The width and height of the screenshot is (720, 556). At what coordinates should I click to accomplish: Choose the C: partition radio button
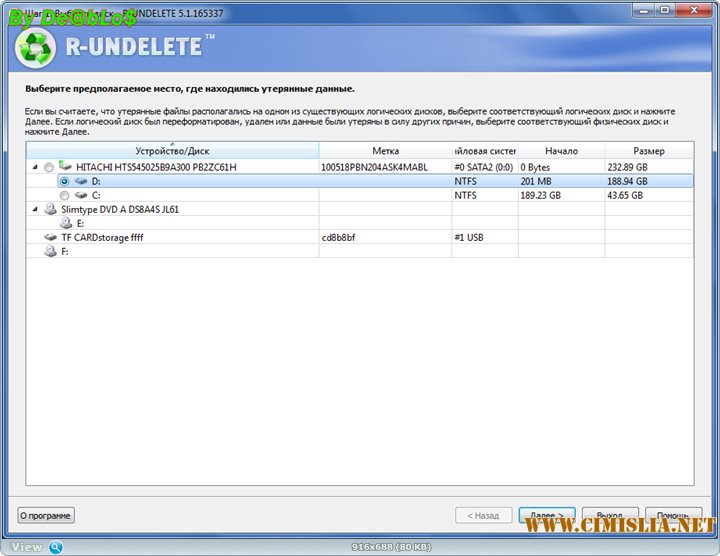pyautogui.click(x=64, y=196)
